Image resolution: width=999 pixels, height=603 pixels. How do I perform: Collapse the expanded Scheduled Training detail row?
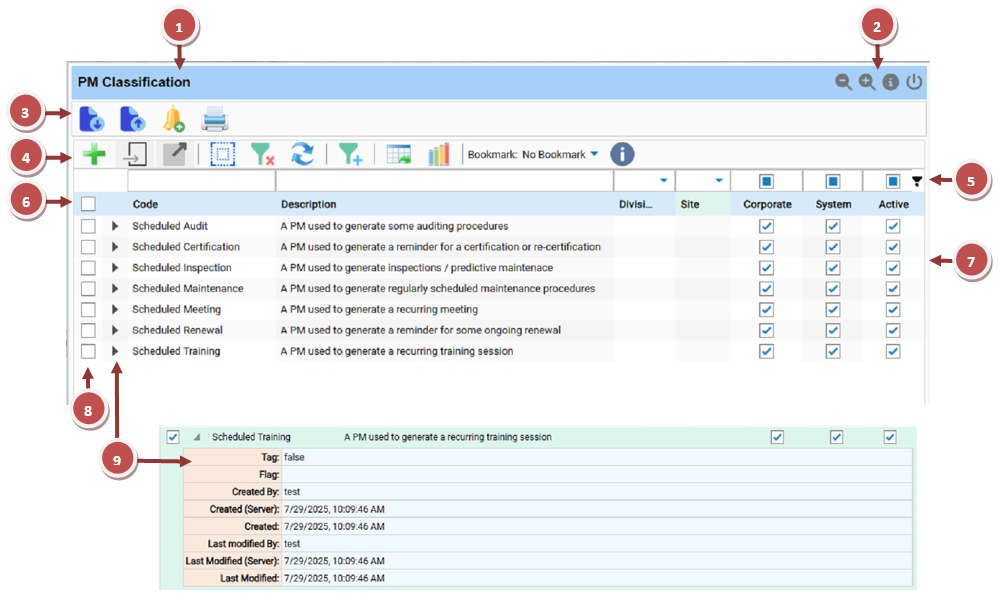197,437
